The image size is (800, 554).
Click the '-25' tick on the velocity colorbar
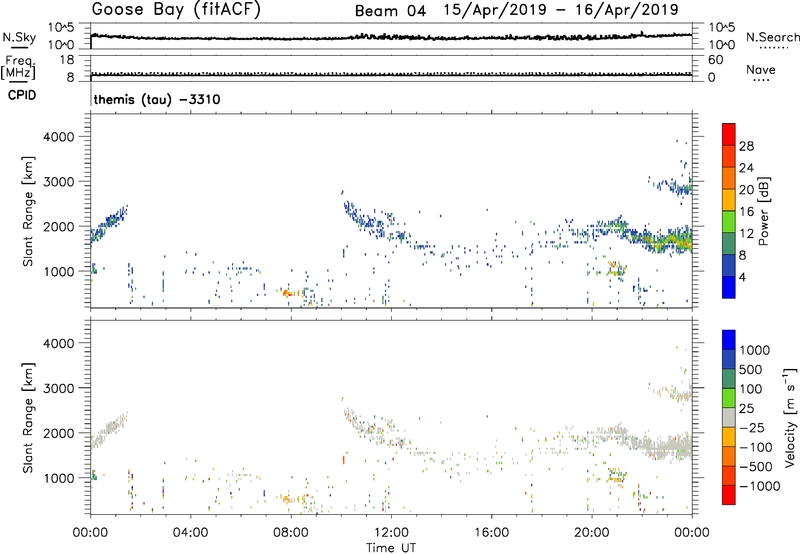point(752,427)
